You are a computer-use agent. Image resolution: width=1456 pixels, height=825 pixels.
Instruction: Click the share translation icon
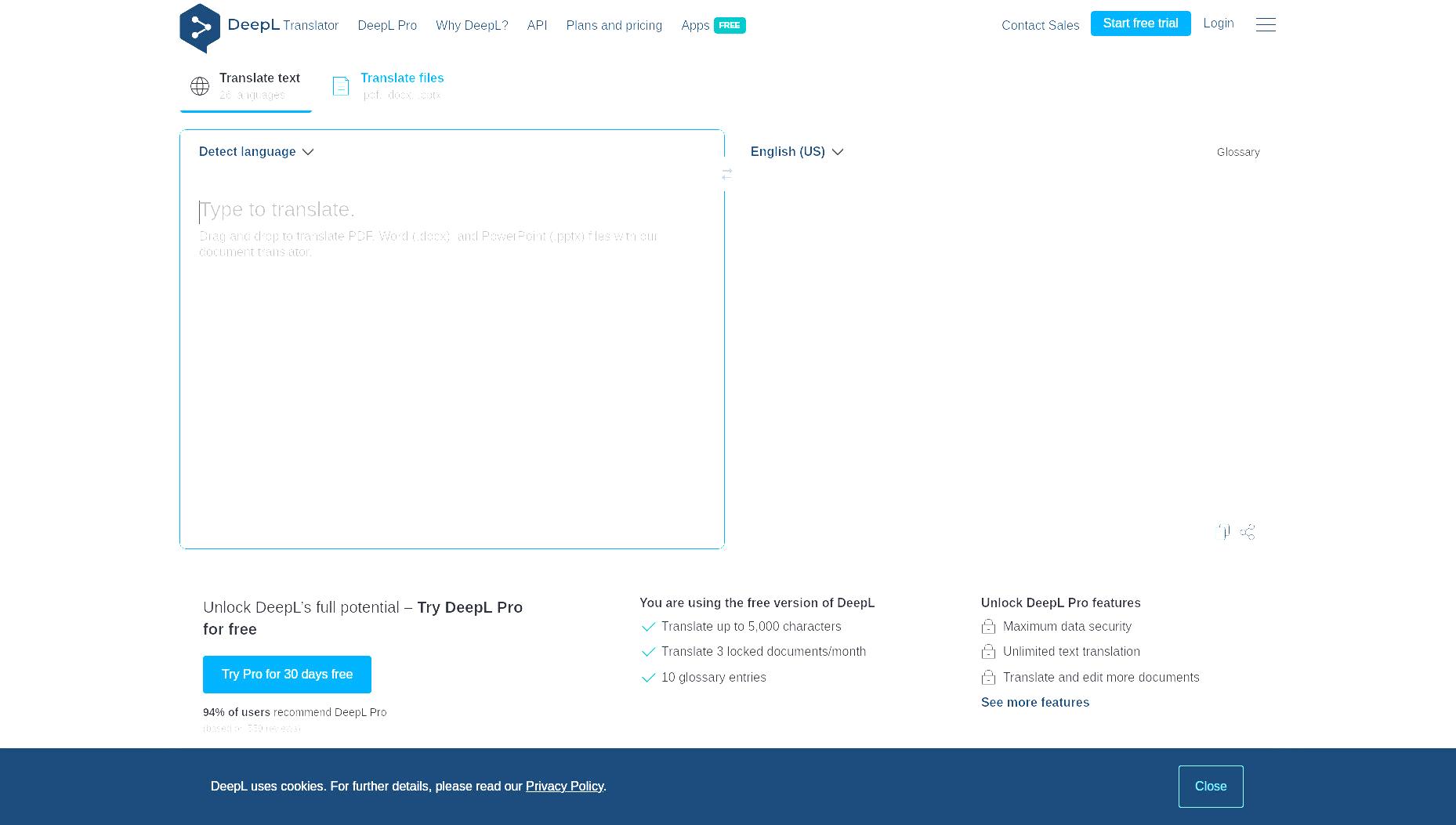point(1248,532)
